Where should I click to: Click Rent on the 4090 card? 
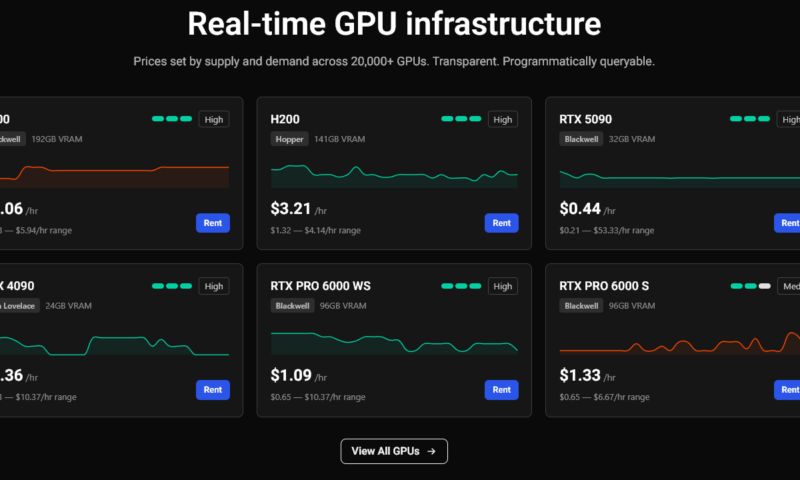point(213,390)
